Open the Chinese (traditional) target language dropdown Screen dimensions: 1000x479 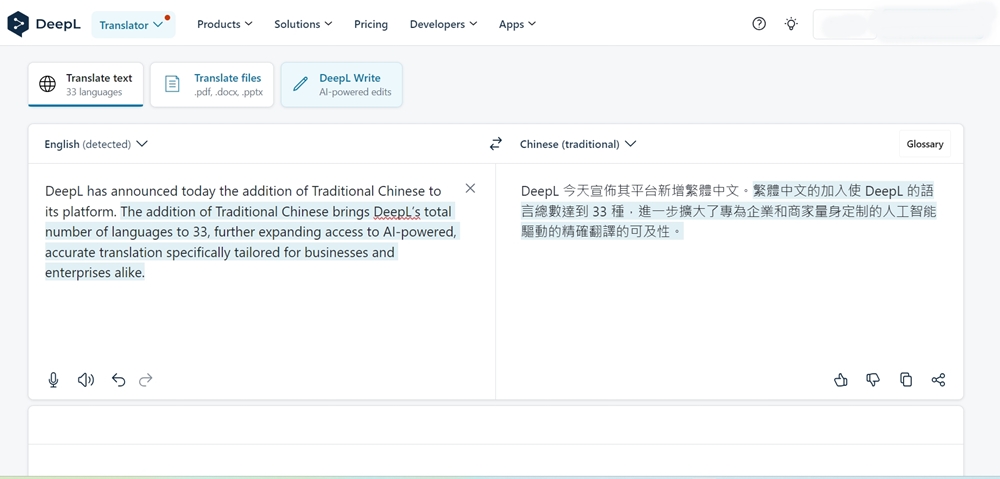(x=578, y=144)
